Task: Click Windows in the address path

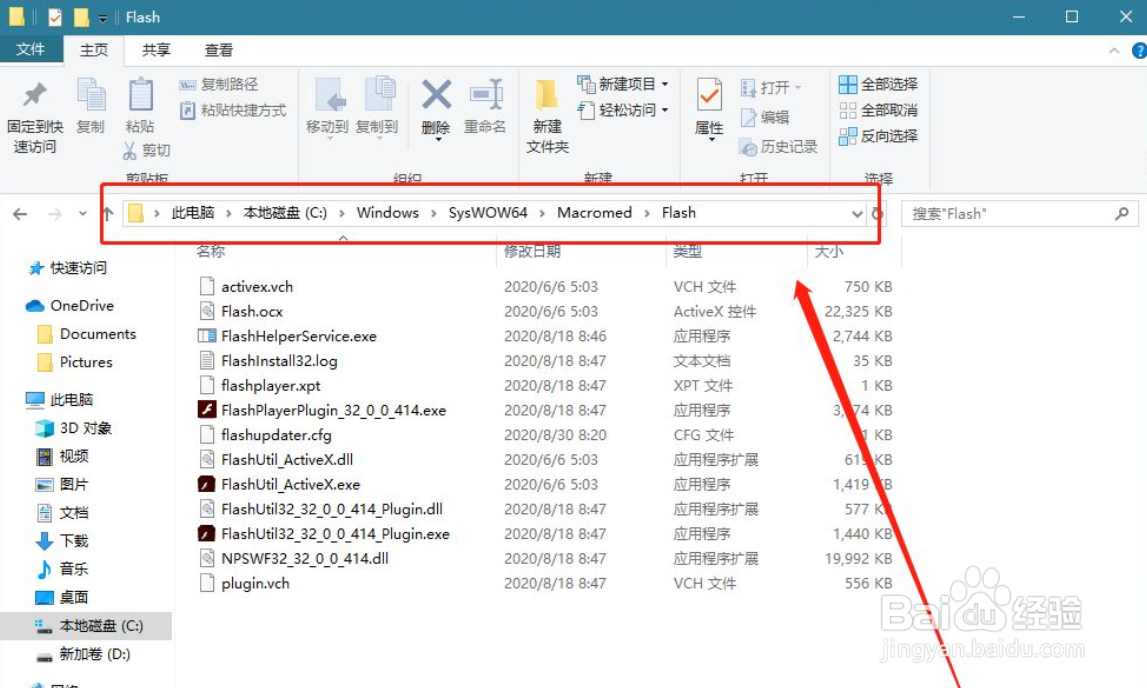Action: click(388, 213)
